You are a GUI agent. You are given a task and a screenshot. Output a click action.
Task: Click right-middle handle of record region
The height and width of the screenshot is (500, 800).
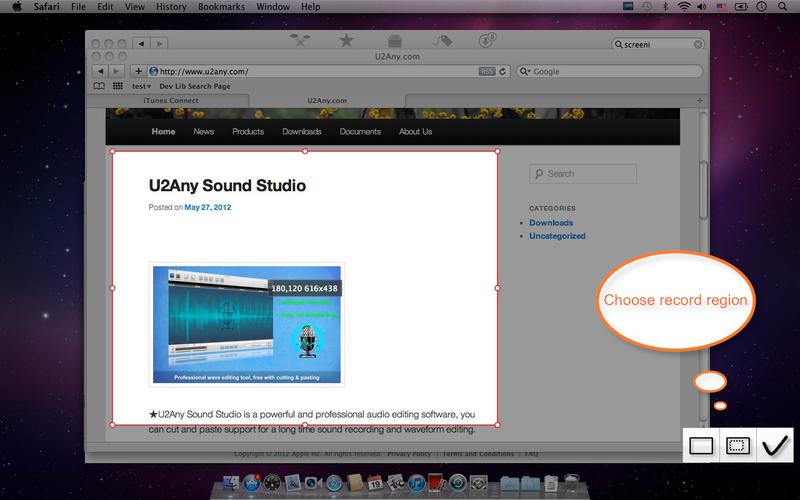point(497,288)
